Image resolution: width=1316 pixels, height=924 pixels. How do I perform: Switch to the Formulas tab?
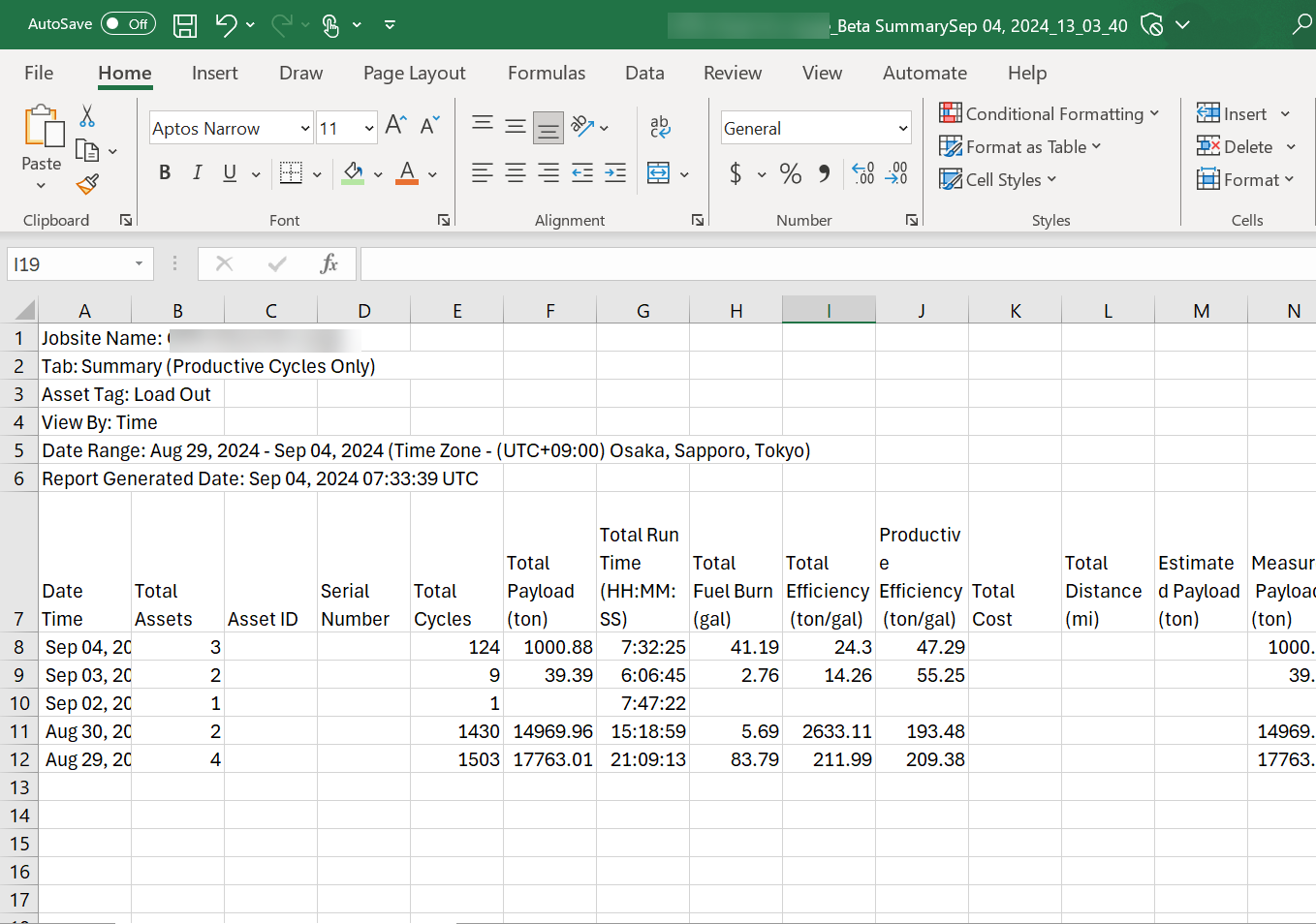coord(547,73)
